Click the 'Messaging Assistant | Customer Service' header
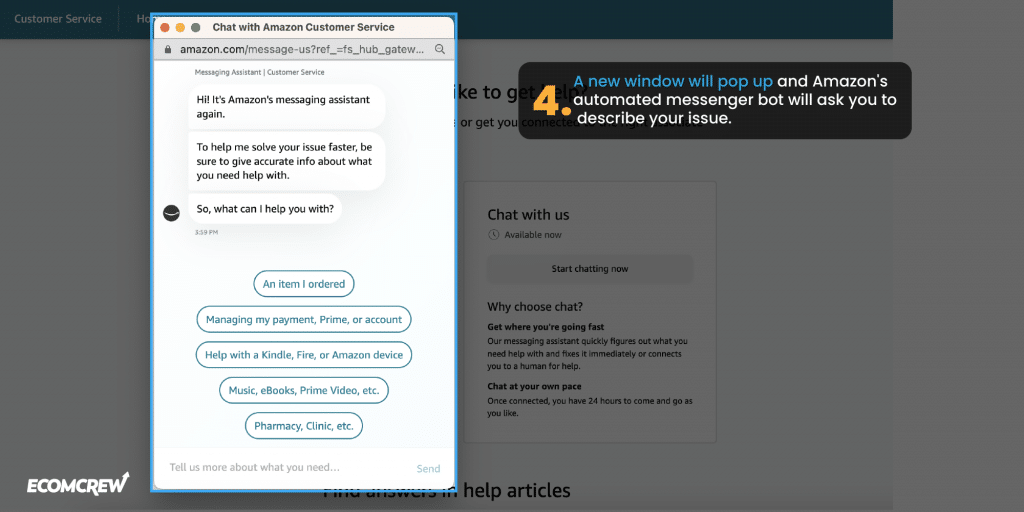This screenshot has height=512, width=1024. 259,72
